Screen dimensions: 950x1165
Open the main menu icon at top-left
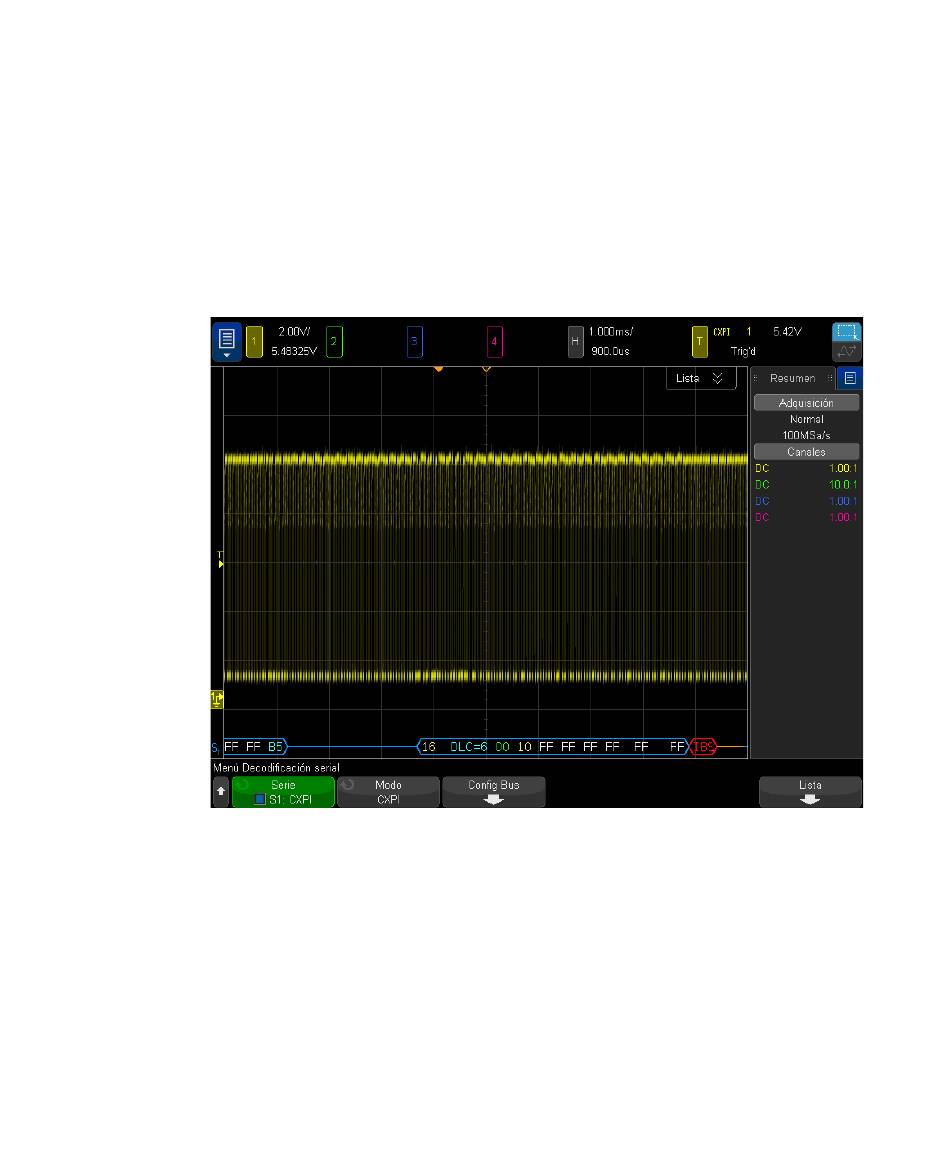227,342
